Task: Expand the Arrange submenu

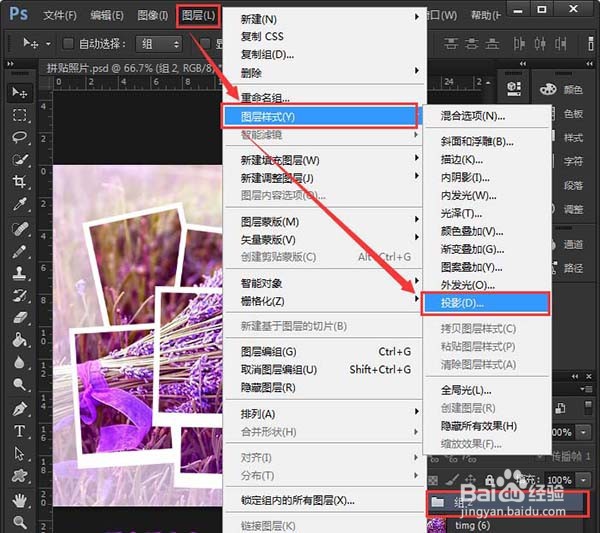Action: [416, 411]
